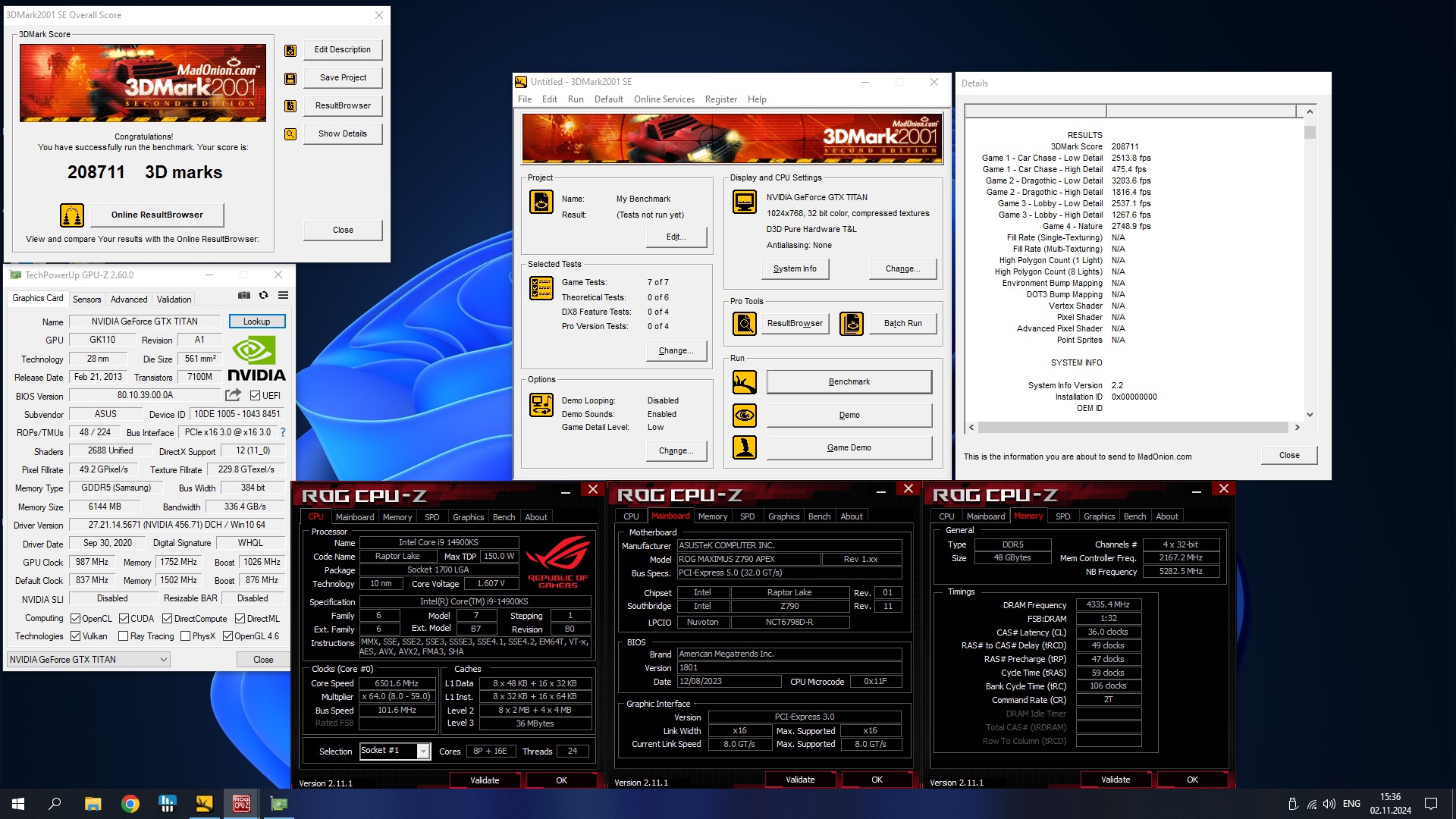Open Windows Start menu

pyautogui.click(x=18, y=804)
